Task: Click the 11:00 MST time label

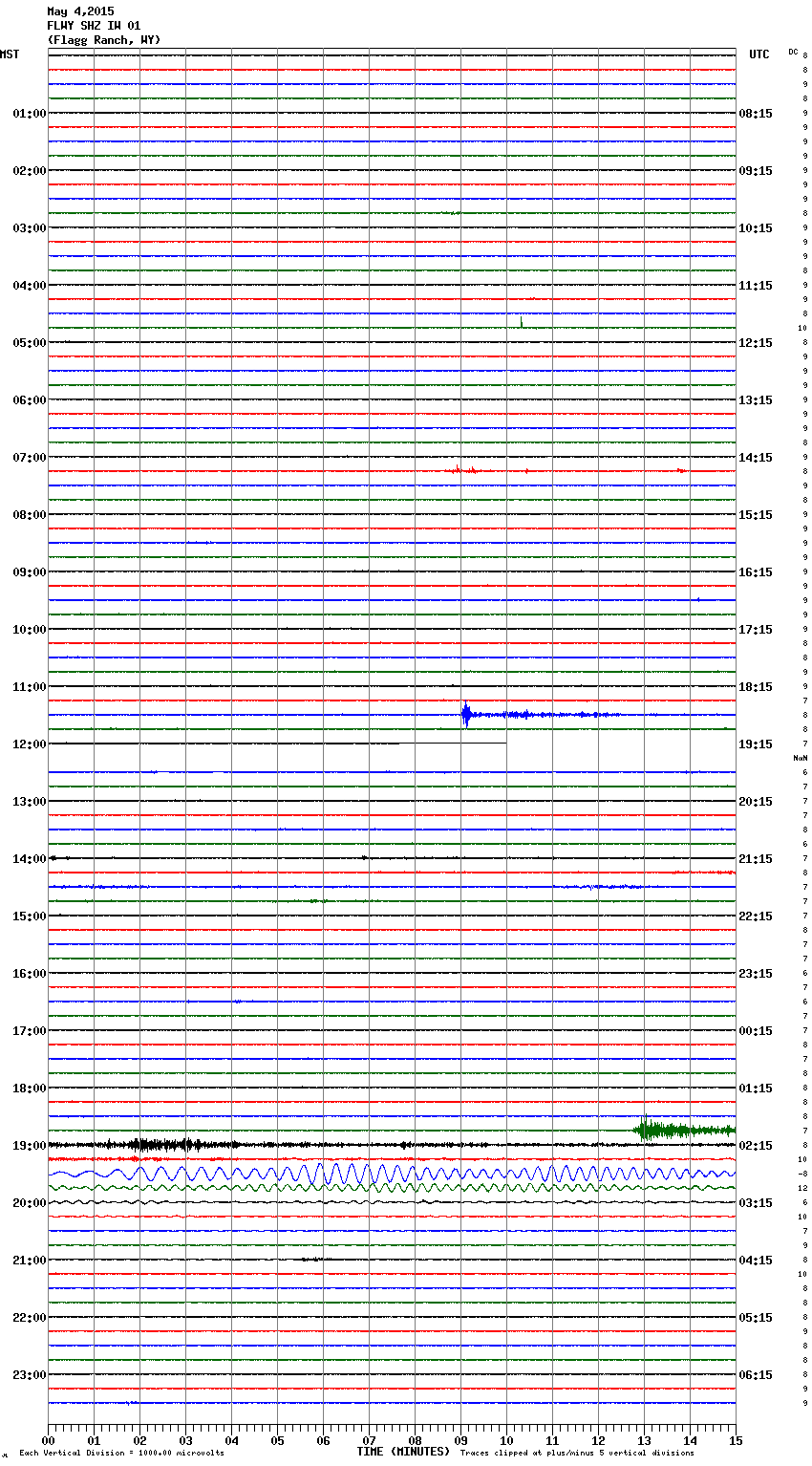Action: 29,687
